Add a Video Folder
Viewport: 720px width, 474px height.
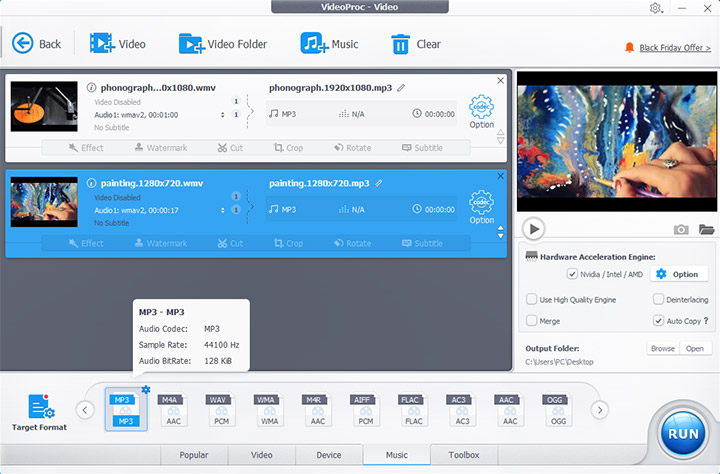click(223, 44)
